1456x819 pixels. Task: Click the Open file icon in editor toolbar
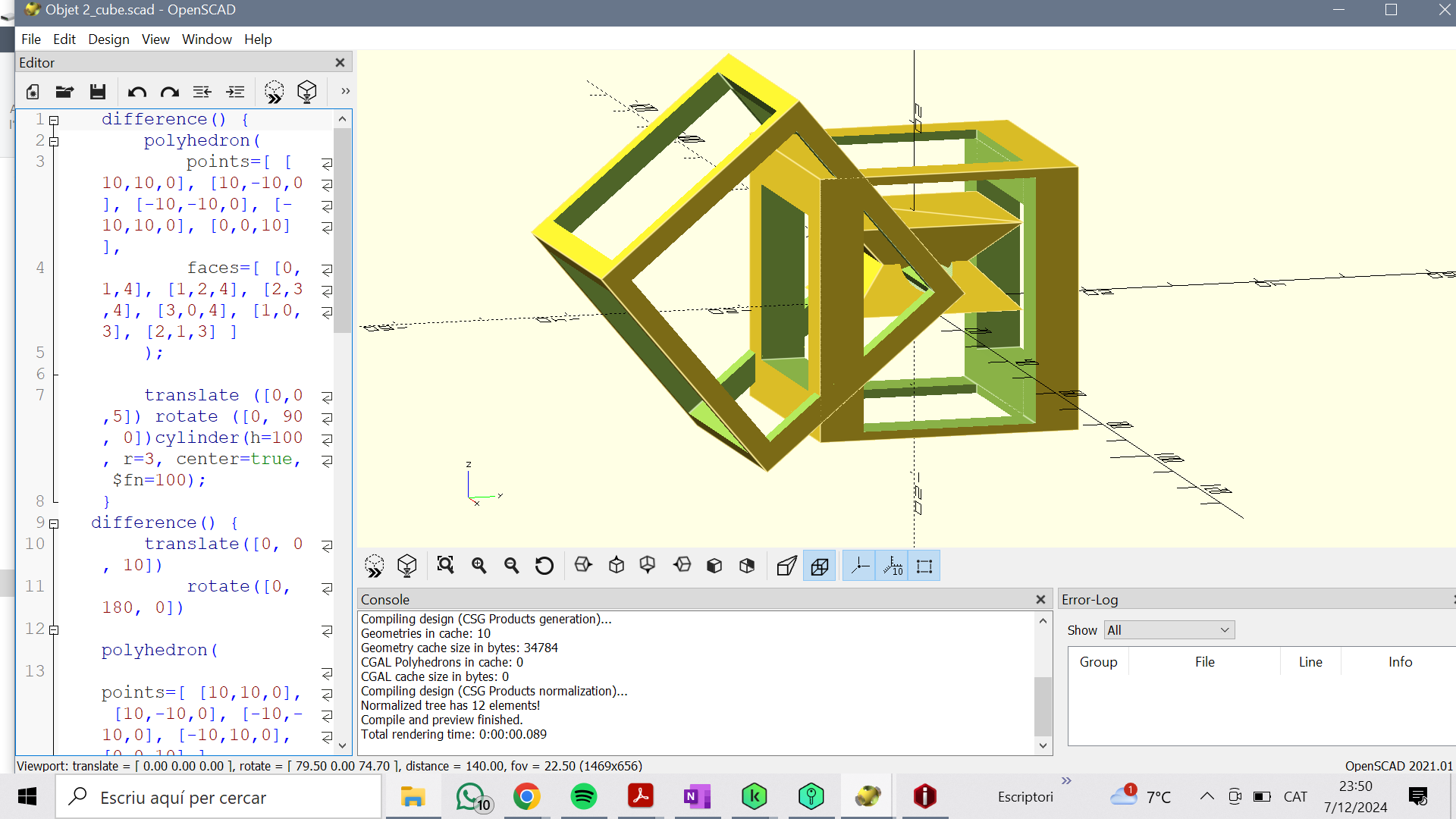(64, 92)
